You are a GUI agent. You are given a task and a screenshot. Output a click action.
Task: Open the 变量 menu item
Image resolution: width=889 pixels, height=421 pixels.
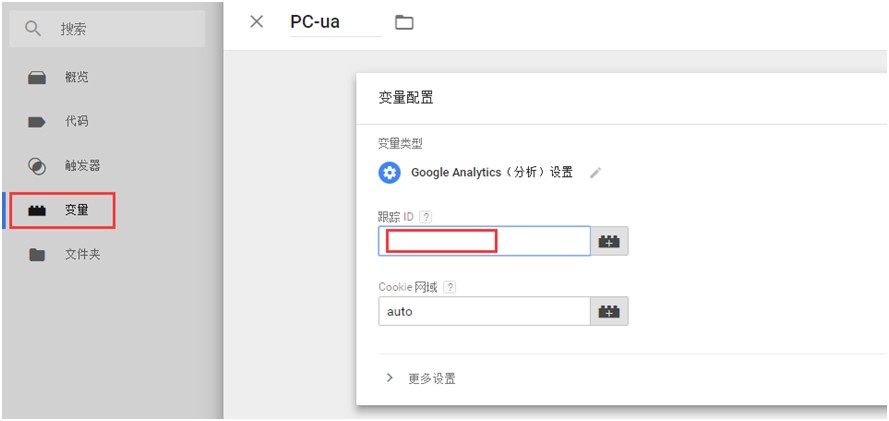pyautogui.click(x=76, y=210)
